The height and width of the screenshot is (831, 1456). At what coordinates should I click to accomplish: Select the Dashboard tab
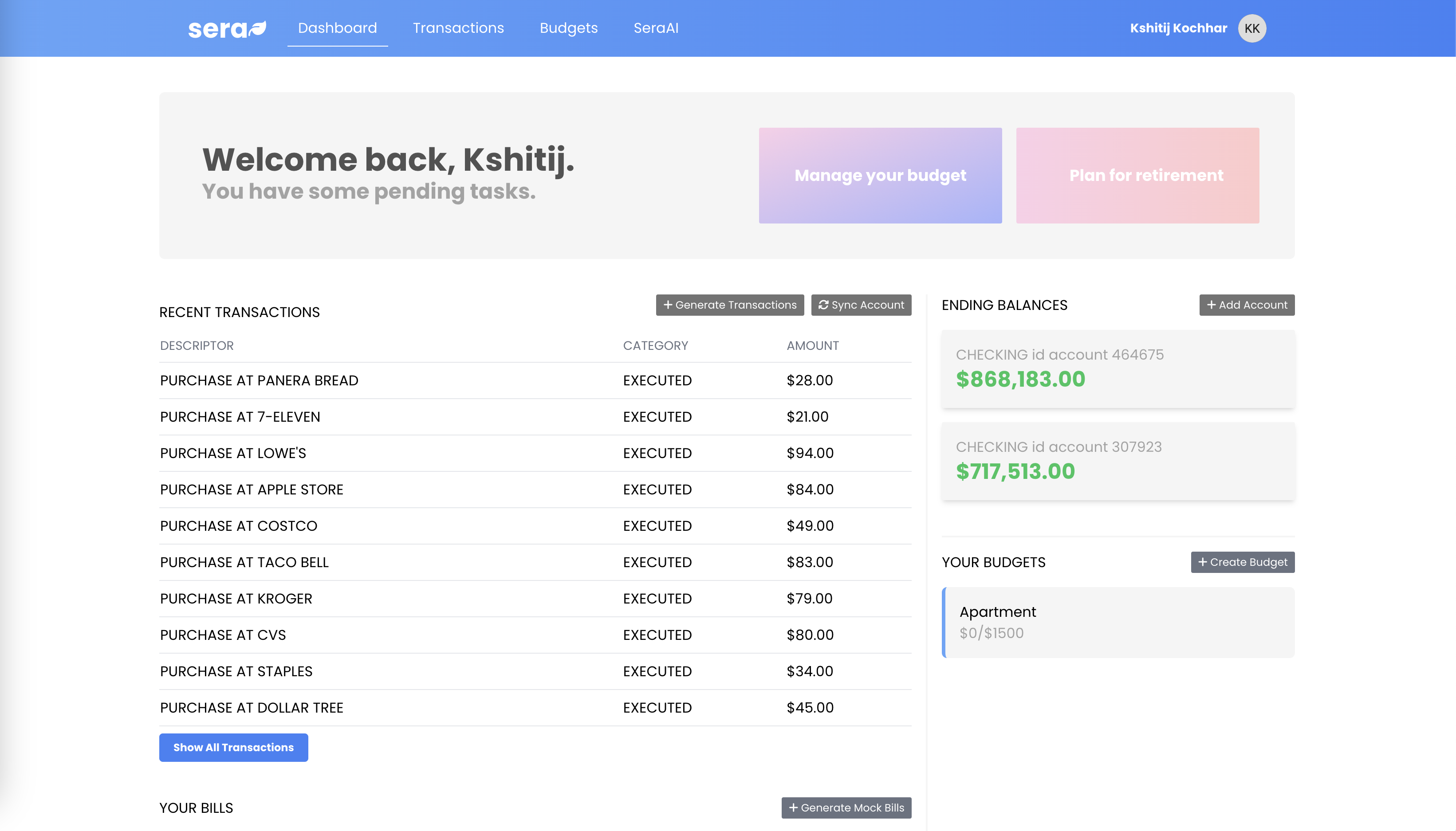[x=337, y=28]
